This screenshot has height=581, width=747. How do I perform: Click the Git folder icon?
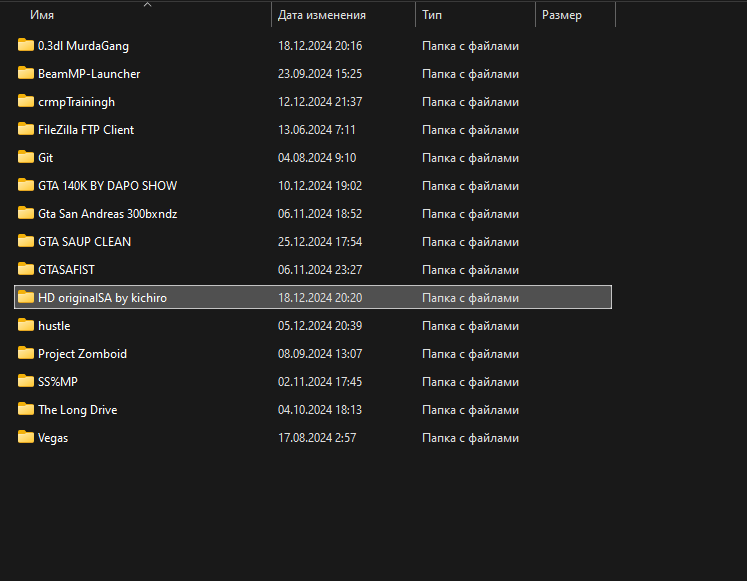click(x=26, y=157)
